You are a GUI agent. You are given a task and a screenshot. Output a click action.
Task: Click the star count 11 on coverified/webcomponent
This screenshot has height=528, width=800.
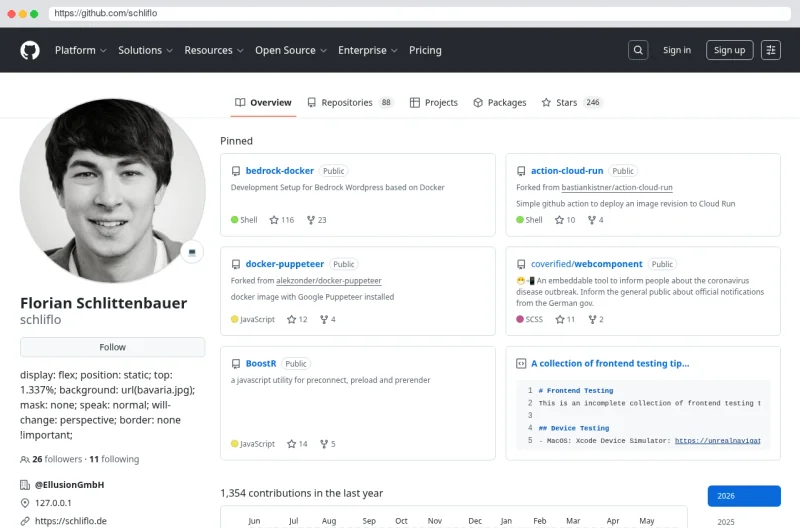click(565, 319)
